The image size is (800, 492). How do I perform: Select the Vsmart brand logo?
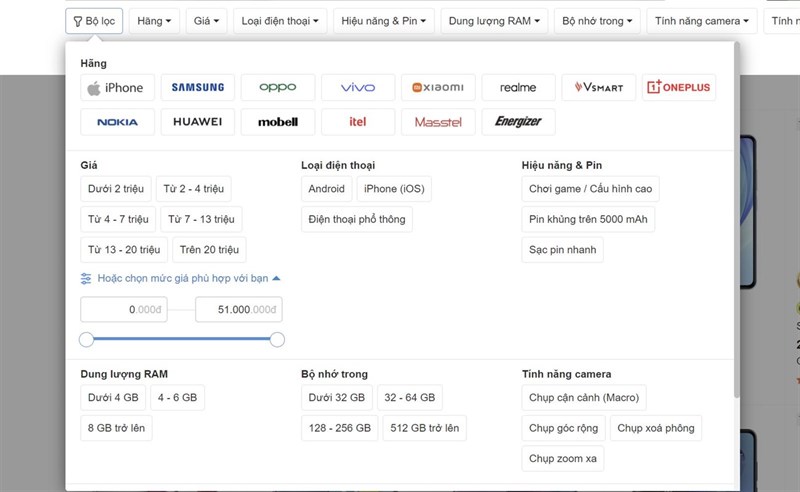click(598, 87)
